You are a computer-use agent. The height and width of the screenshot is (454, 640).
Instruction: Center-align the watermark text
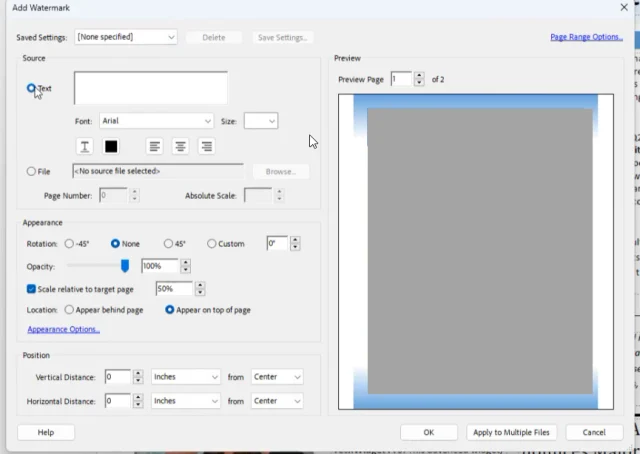point(180,146)
